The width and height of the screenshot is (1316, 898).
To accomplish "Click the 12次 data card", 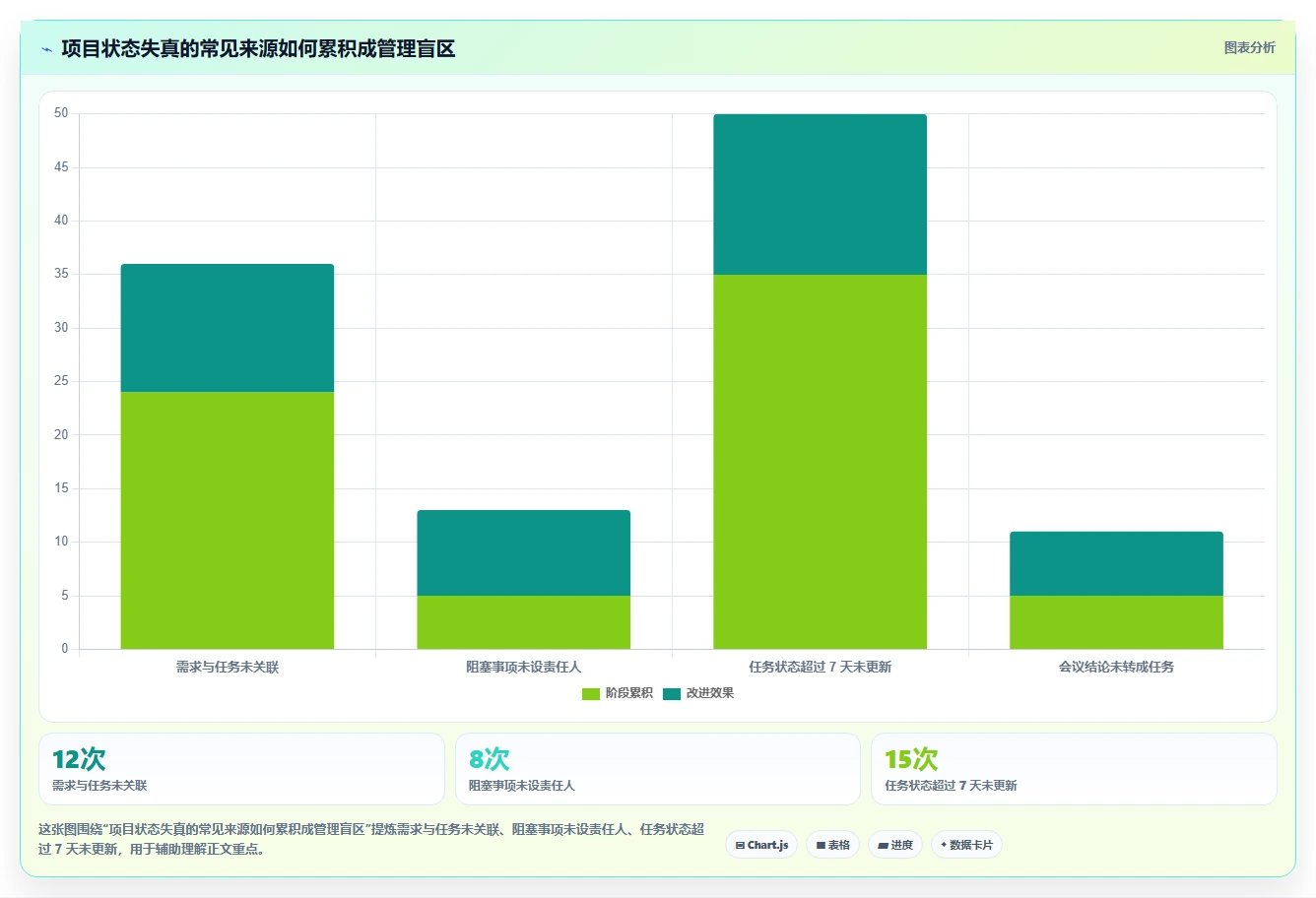I will (x=241, y=769).
